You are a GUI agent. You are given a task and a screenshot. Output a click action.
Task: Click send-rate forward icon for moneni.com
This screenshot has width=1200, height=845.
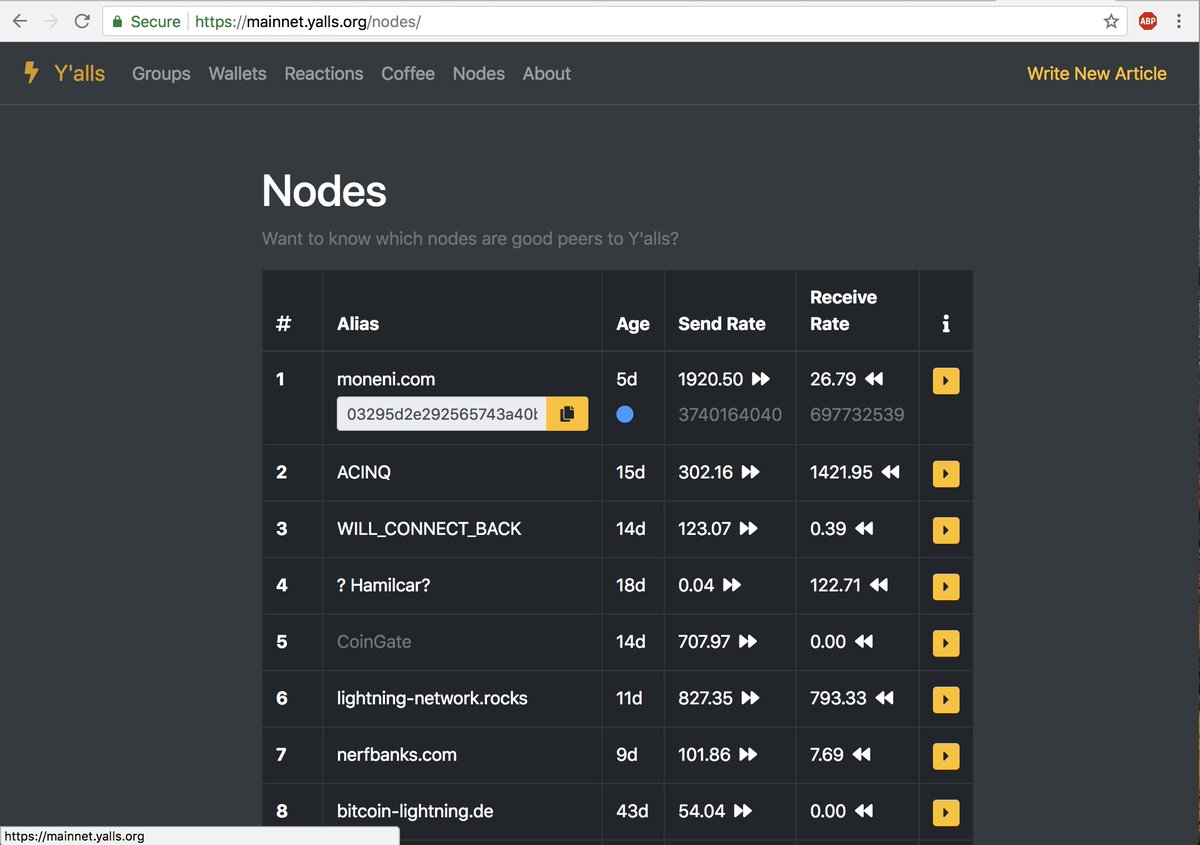(x=761, y=379)
